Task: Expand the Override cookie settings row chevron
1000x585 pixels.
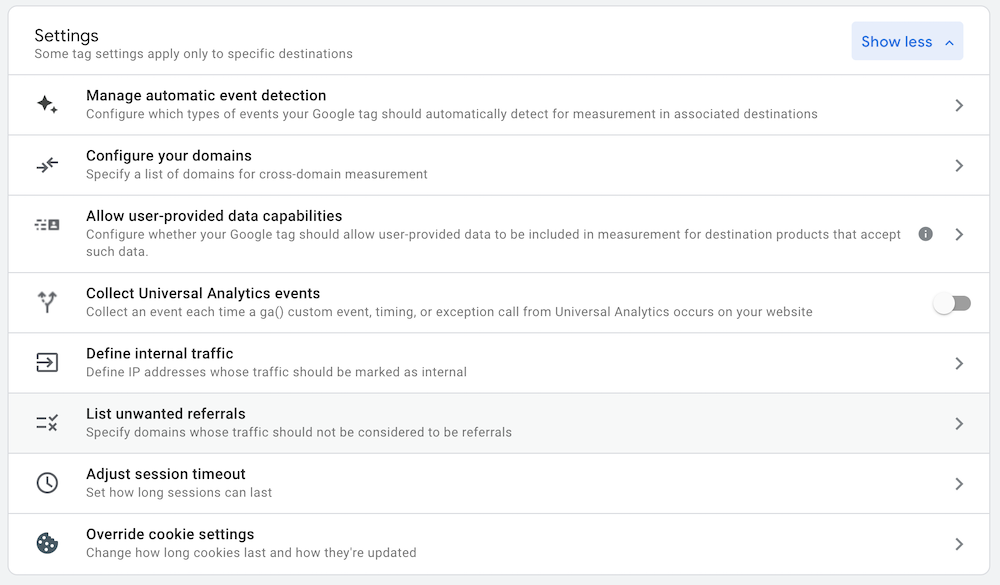Action: tap(959, 542)
